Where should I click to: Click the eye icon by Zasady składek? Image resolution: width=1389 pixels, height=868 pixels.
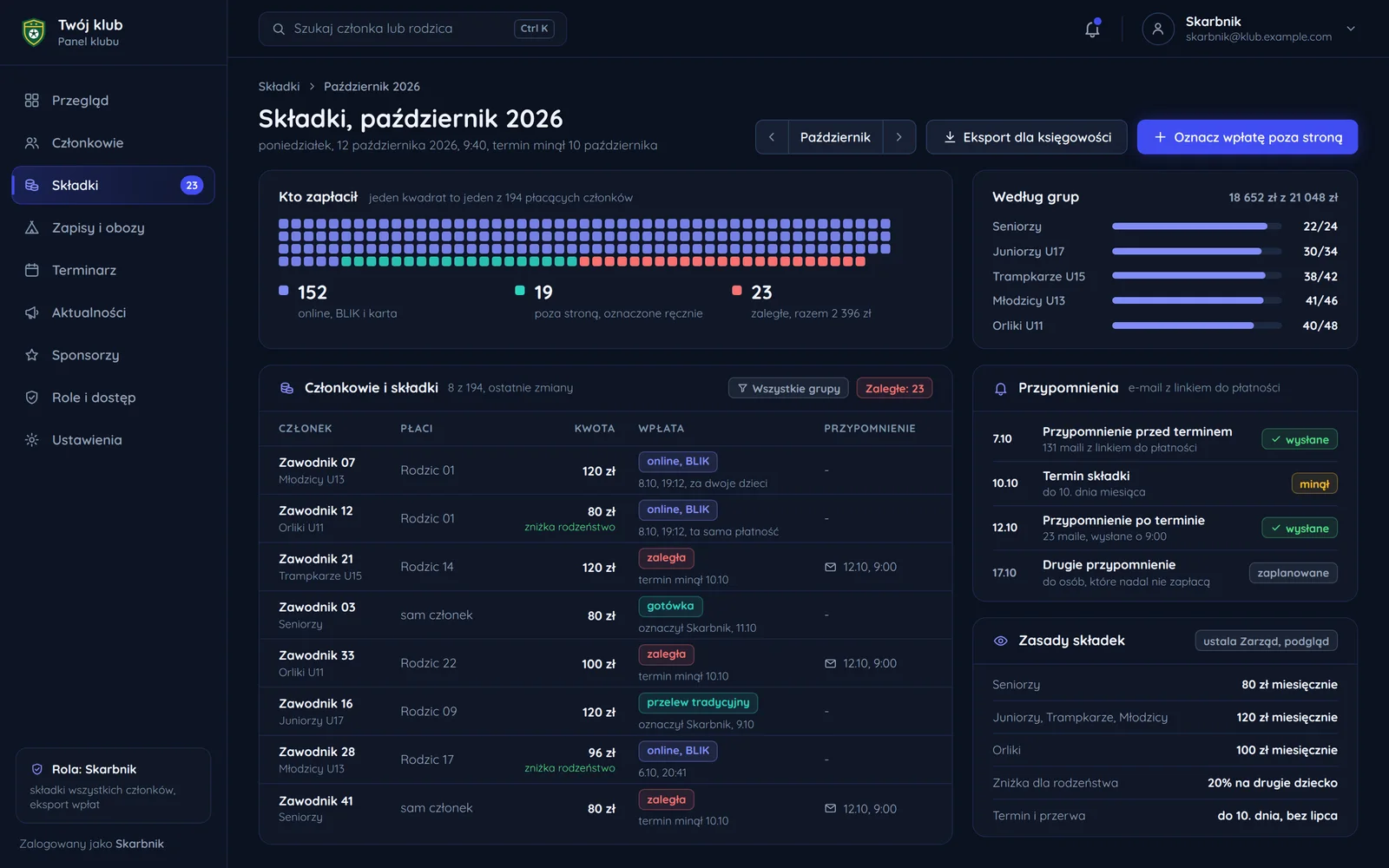pos(1000,641)
